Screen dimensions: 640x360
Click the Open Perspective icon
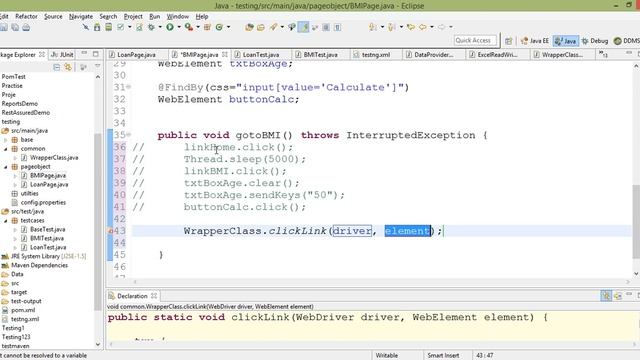coord(509,41)
